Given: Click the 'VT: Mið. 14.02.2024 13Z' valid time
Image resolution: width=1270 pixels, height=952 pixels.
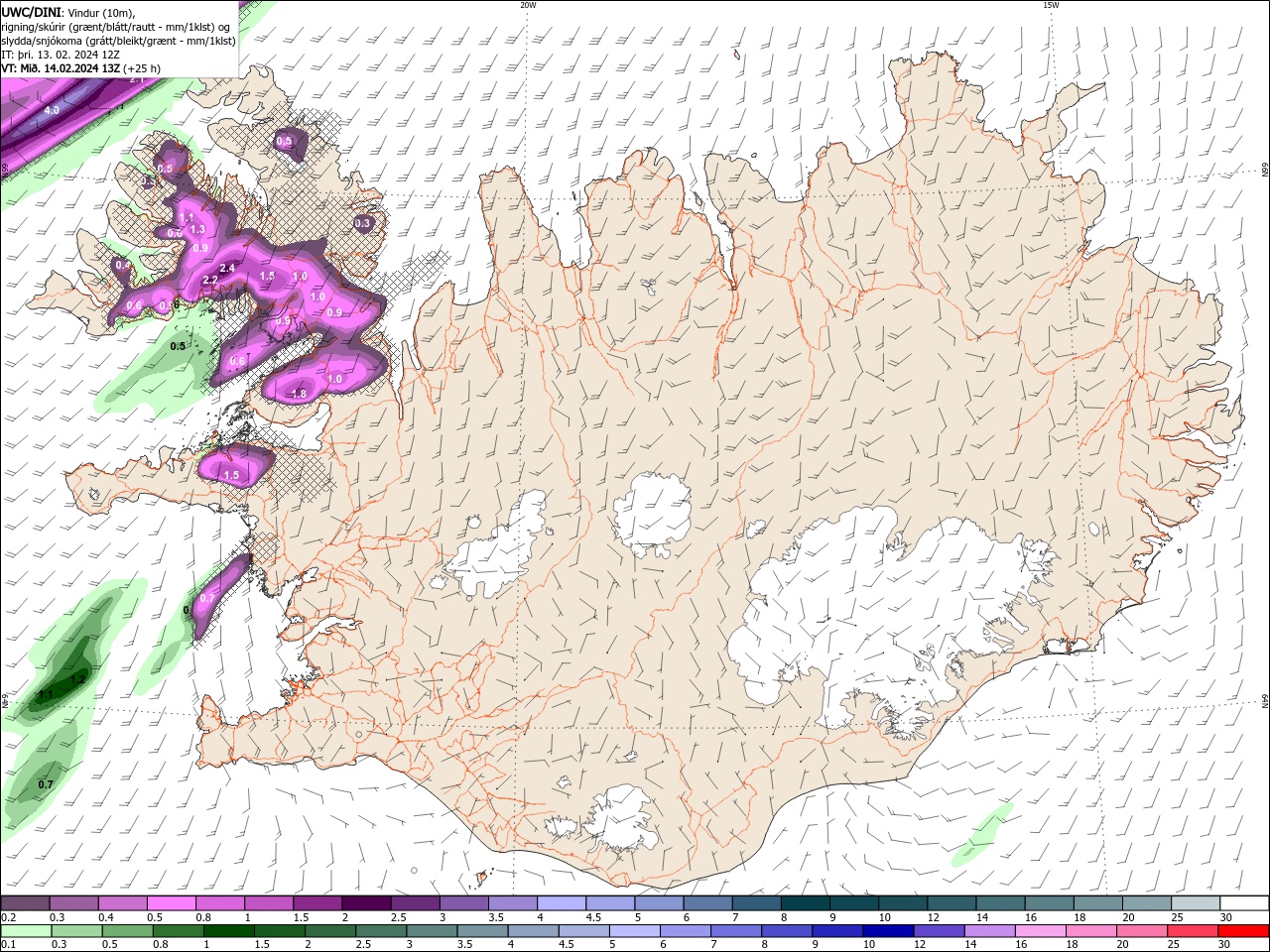Looking at the screenshot, I should pos(62,68).
